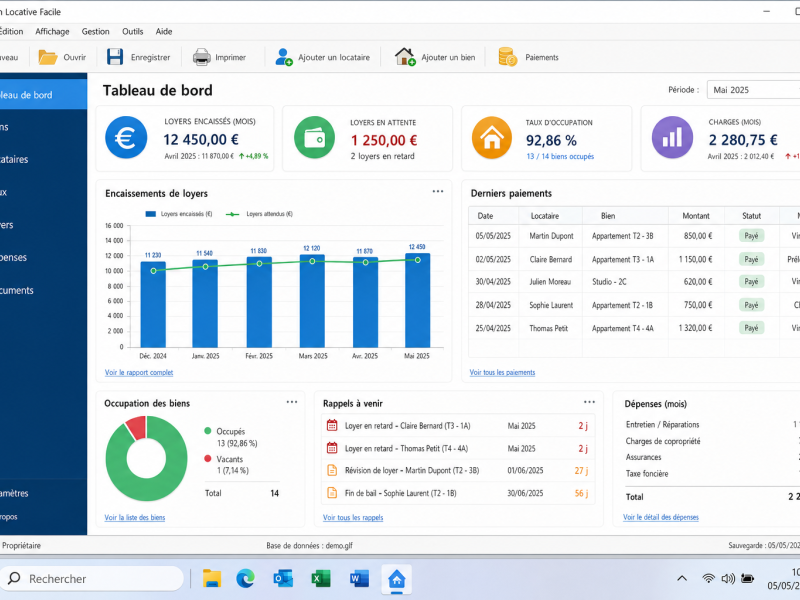Open options menu of Rappels à venir panel
The width and height of the screenshot is (800, 600).
[x=589, y=402]
